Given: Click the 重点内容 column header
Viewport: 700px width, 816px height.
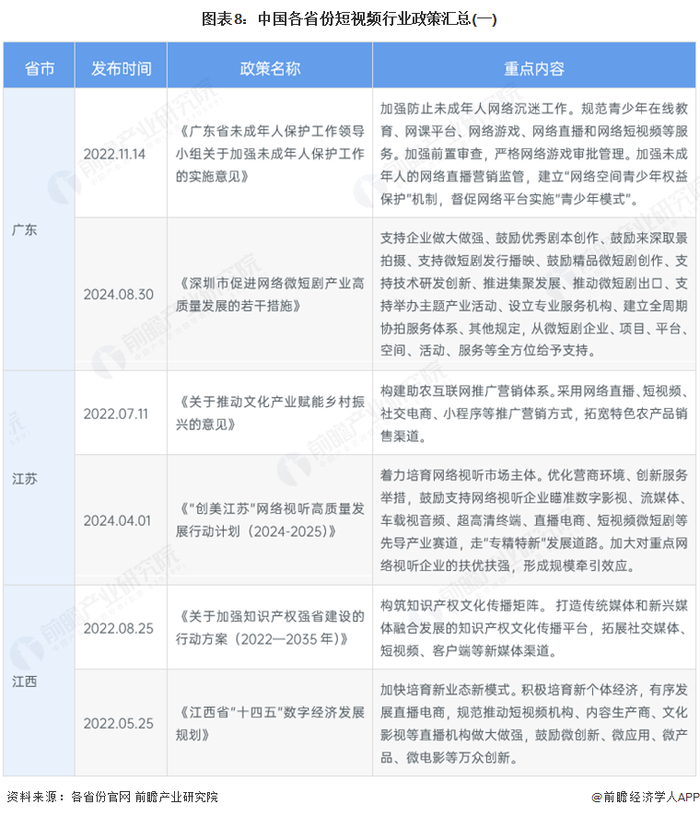Looking at the screenshot, I should 534,68.
